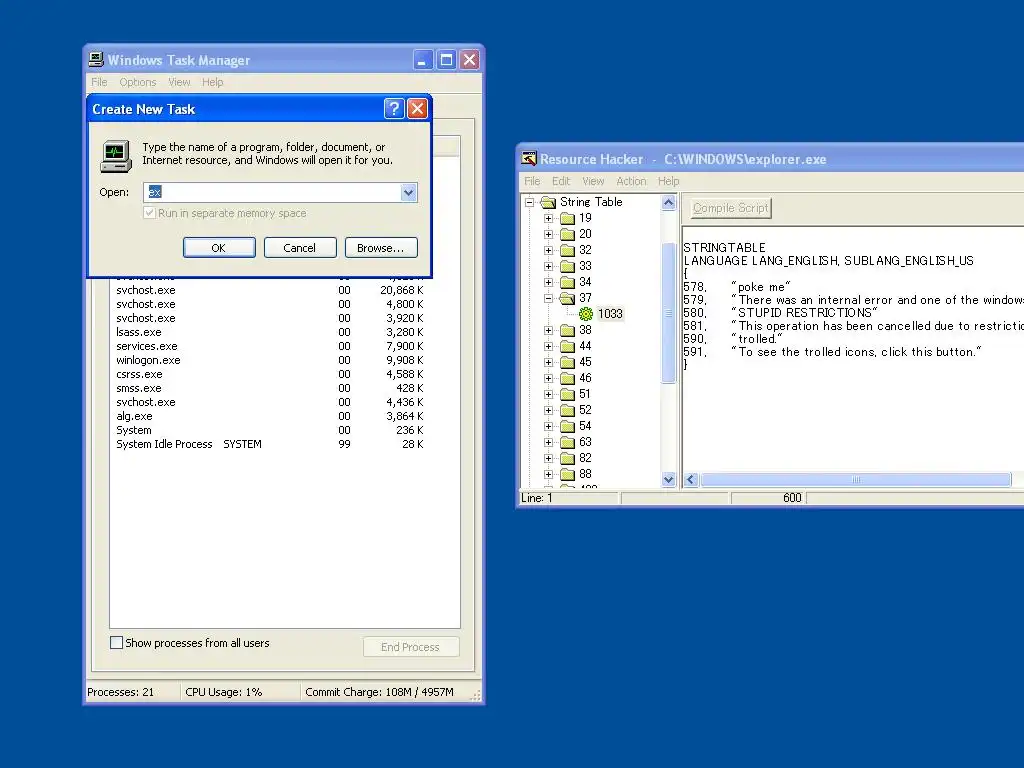This screenshot has height=768, width=1024.
Task: Click into the Open text field
Action: click(272, 192)
